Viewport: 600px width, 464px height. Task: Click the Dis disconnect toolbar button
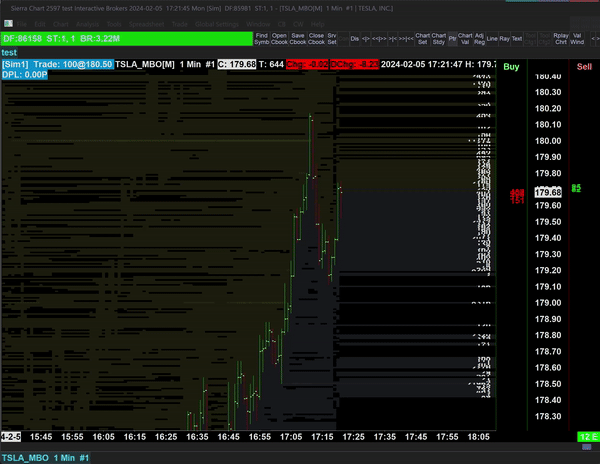pyautogui.click(x=355, y=39)
